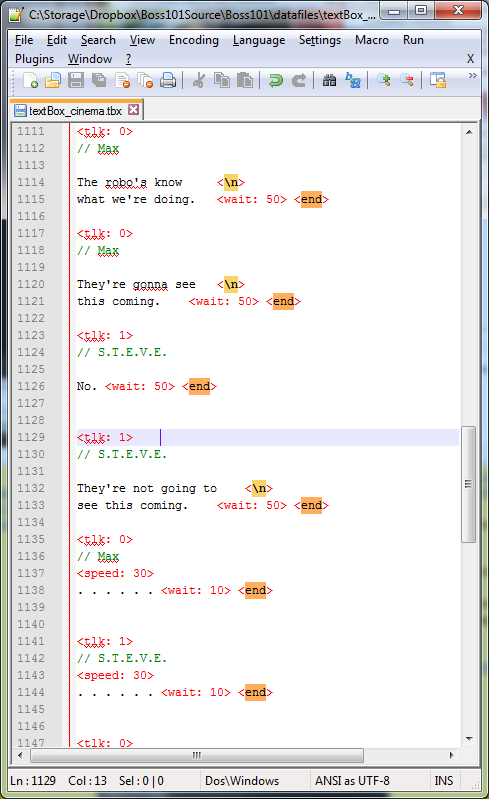Open Find with the binoculars icon
Screen dimensions: 489x799
point(330,80)
